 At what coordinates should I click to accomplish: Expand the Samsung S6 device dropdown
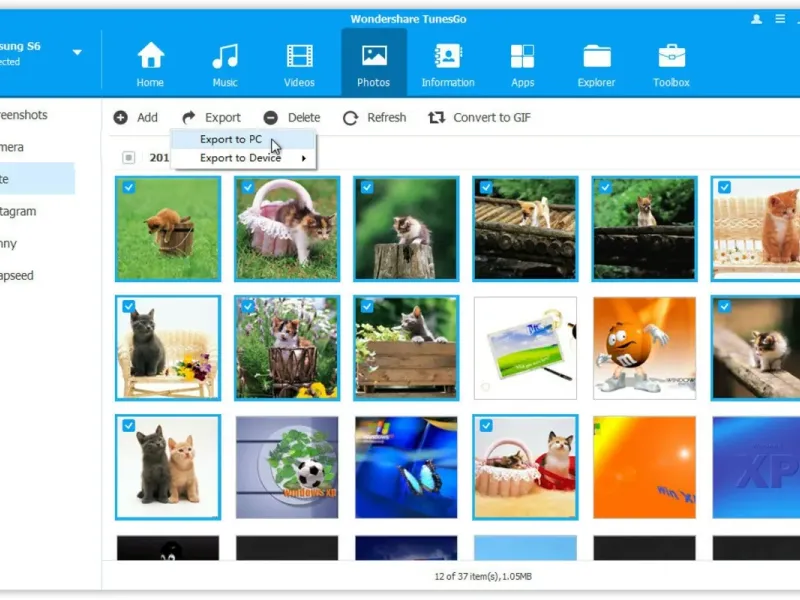pyautogui.click(x=77, y=52)
